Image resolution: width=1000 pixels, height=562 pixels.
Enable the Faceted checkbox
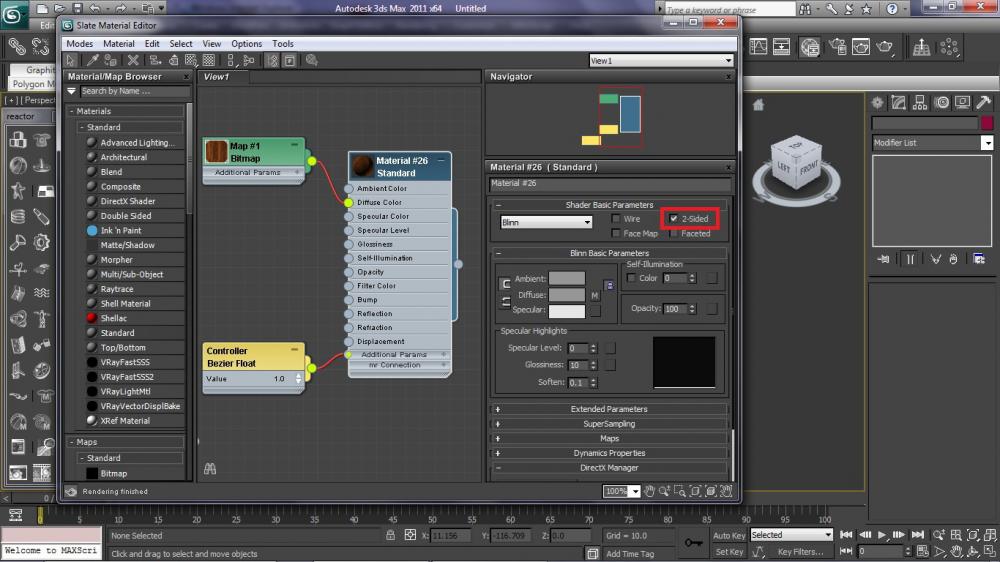[x=673, y=233]
